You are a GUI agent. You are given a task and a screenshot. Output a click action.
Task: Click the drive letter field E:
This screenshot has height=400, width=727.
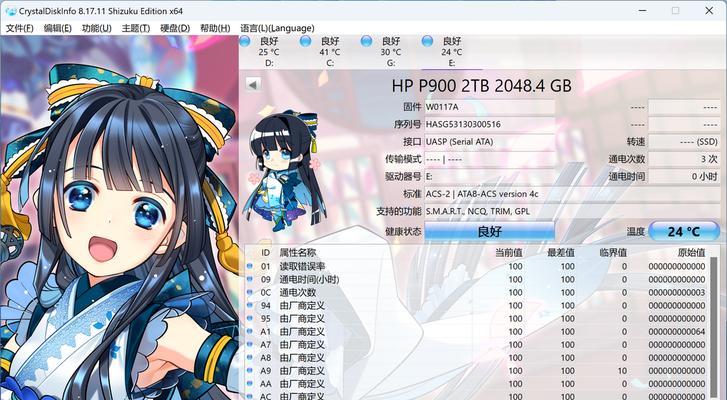(x=490, y=177)
